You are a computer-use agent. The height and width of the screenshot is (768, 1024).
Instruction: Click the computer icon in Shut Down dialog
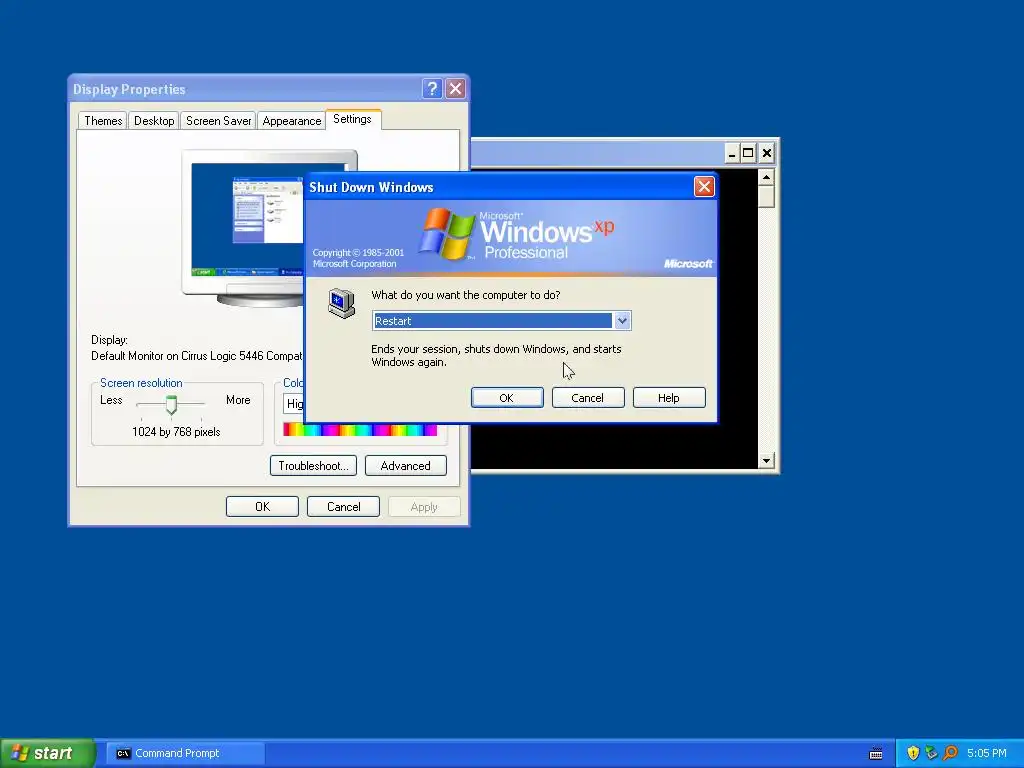click(x=341, y=303)
